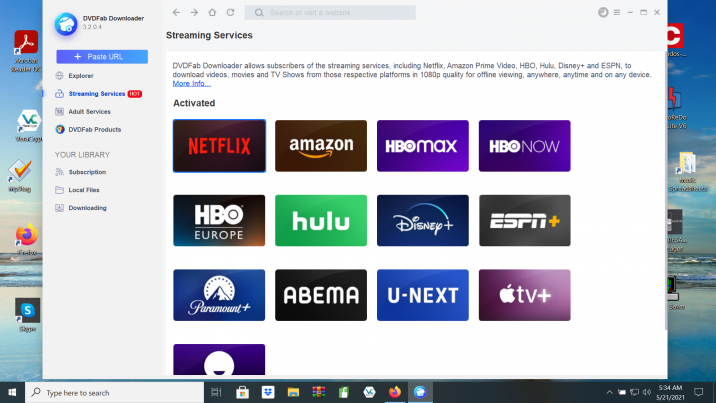The image size is (716, 403).
Task: Choose the Disney+ tile
Action: [x=423, y=220]
